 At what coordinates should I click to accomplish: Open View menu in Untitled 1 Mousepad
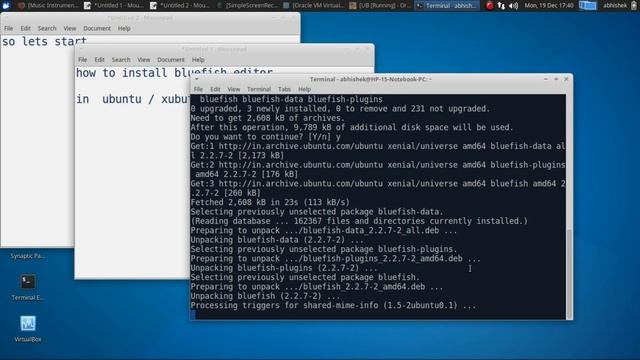point(143,60)
